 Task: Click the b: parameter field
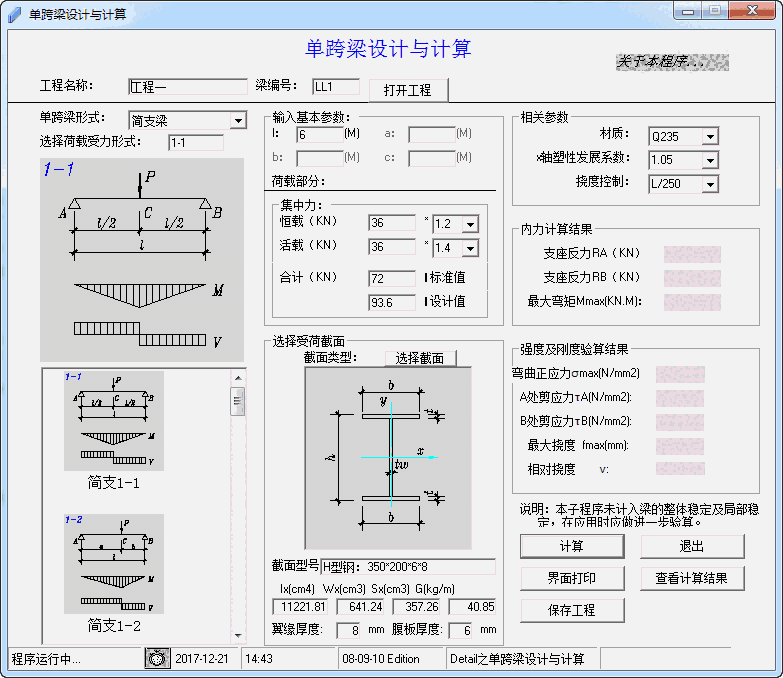tap(320, 158)
